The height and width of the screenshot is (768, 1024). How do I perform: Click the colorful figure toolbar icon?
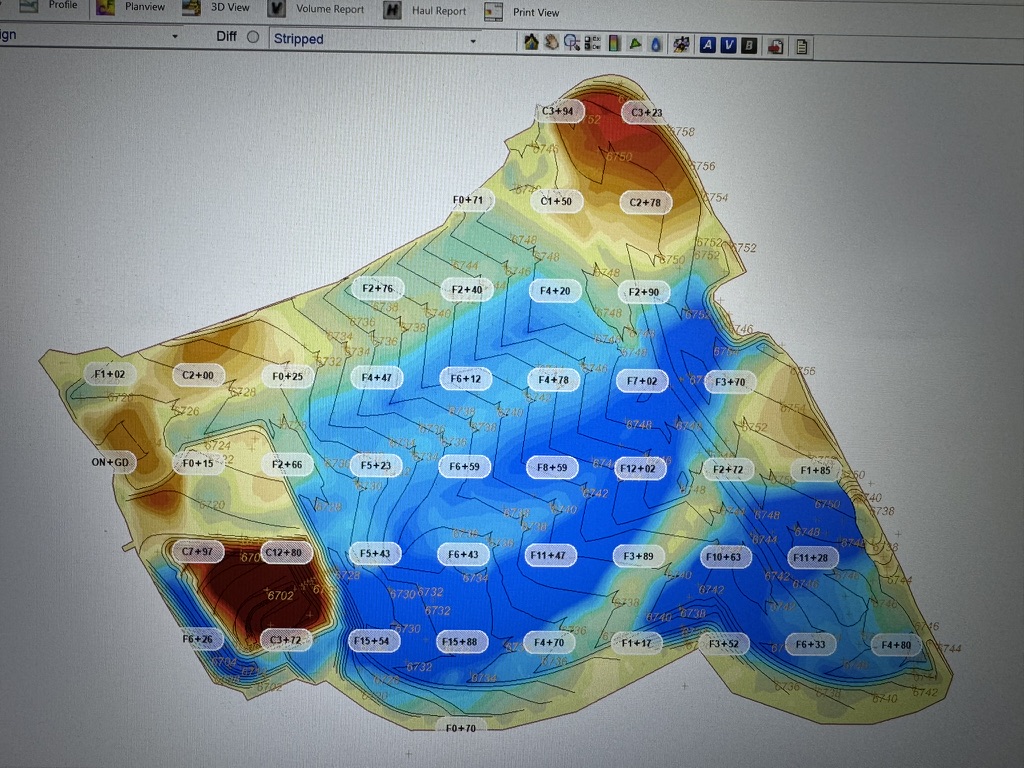point(681,44)
